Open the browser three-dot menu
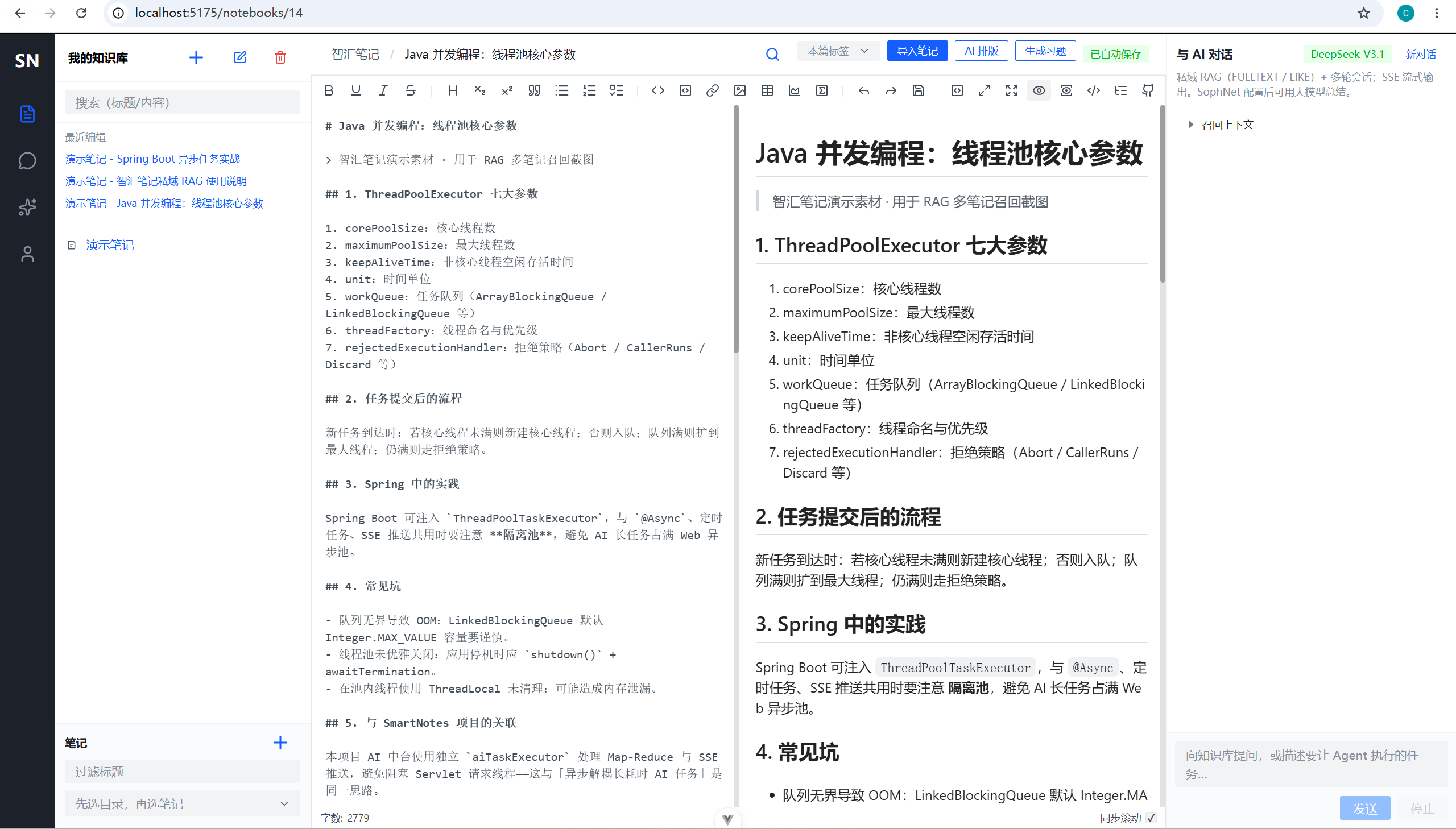Screen dimensions: 1456x829 [1437, 13]
